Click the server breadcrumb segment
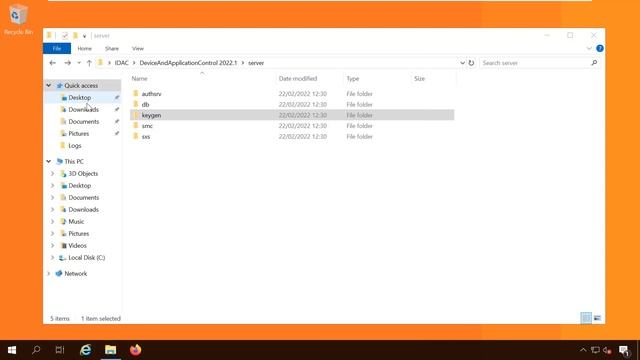640x360 pixels. pos(256,63)
